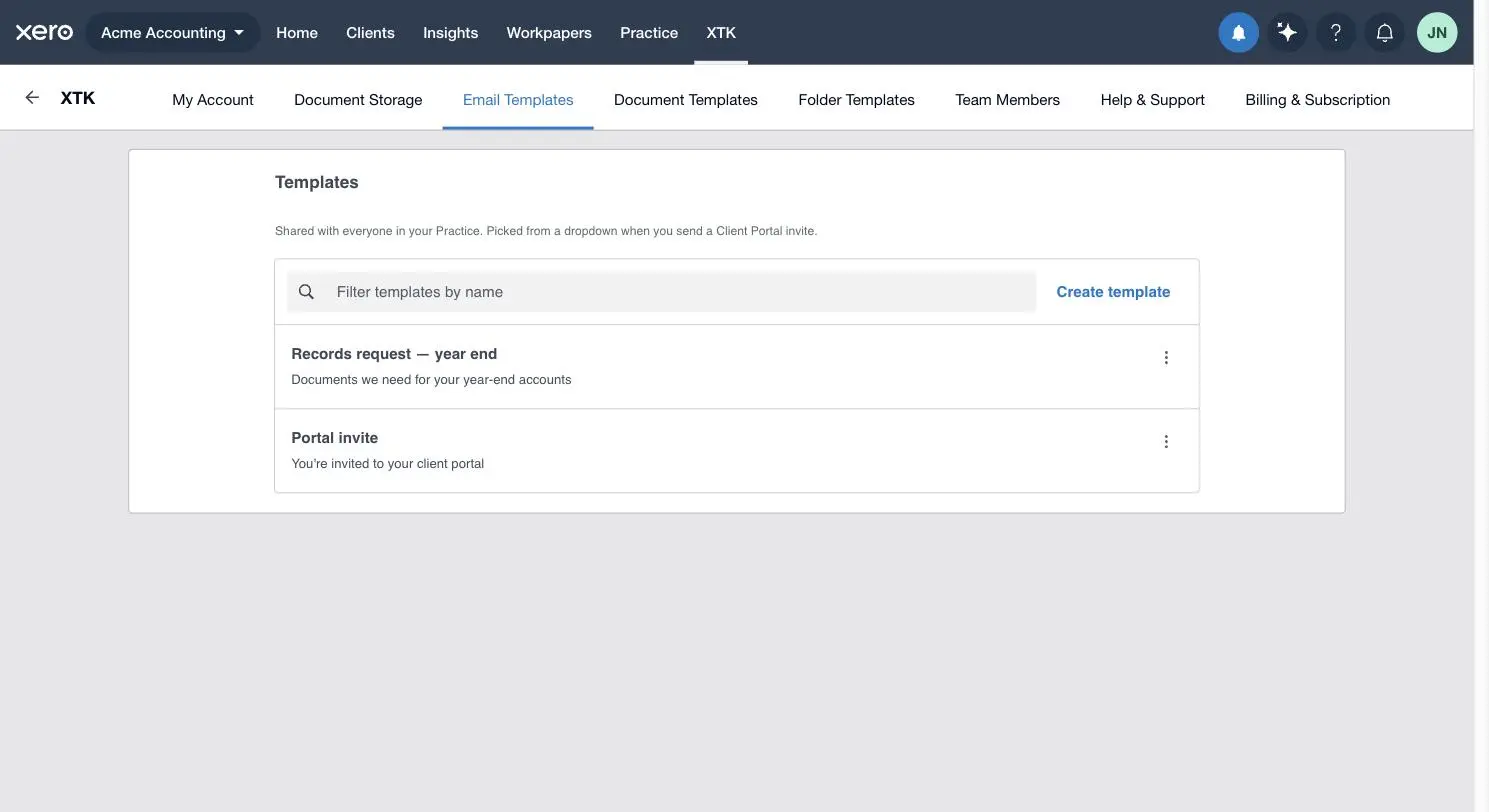Select the Email Templates tab

pyautogui.click(x=518, y=99)
